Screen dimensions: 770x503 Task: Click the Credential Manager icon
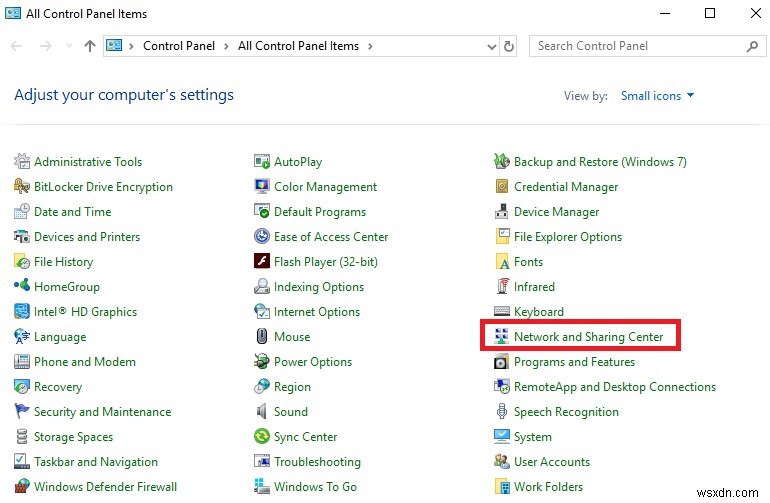click(x=502, y=187)
